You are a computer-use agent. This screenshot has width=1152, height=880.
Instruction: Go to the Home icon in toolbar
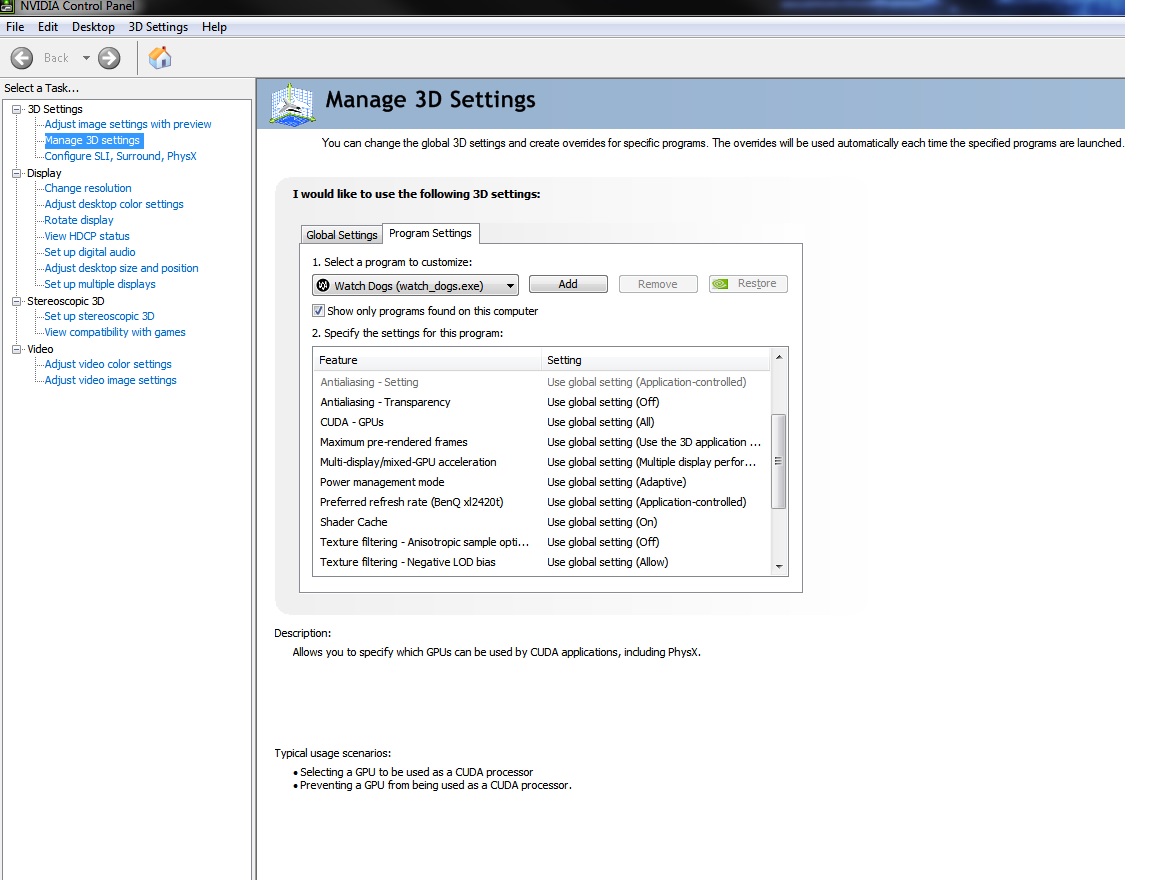[x=159, y=57]
